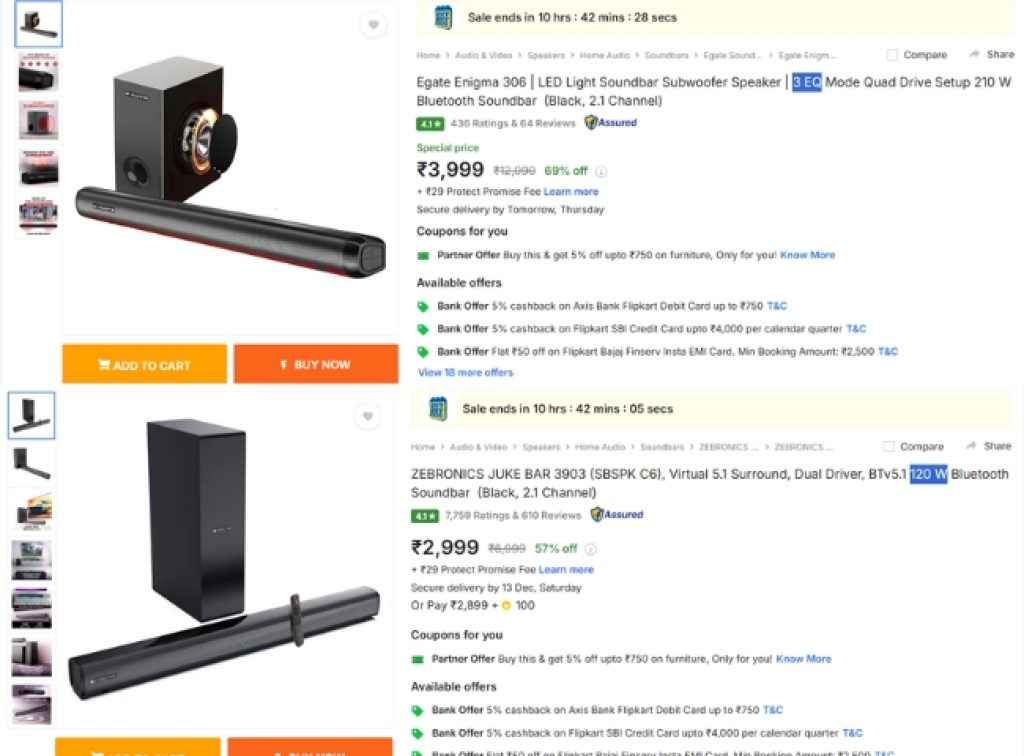Click the bank offer tag icon for Axis Bank
The width and height of the screenshot is (1024, 756).
[x=424, y=306]
